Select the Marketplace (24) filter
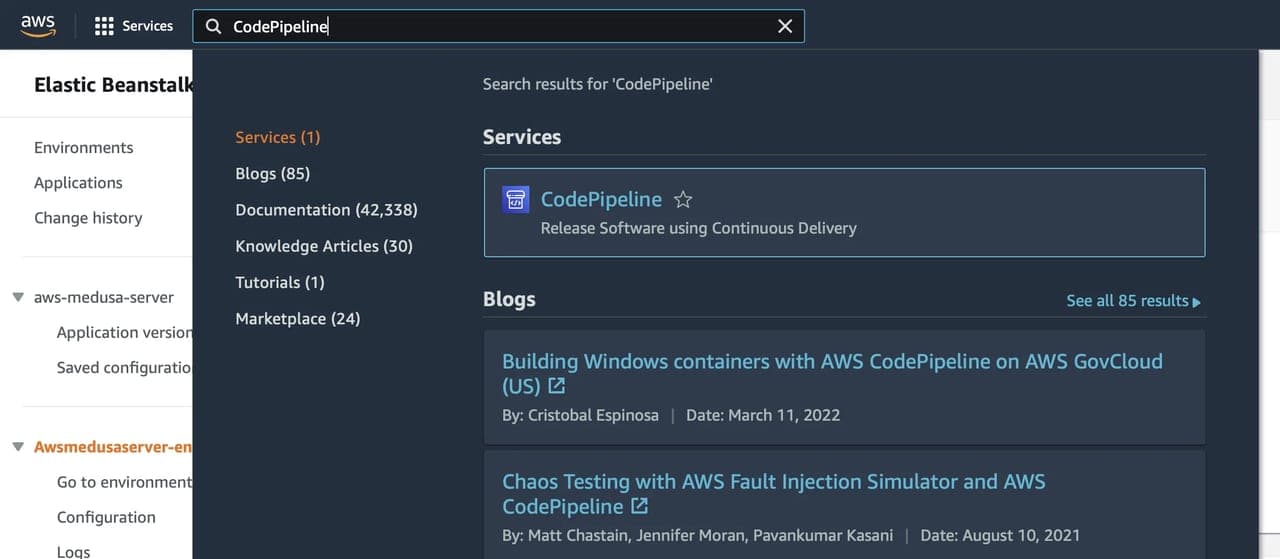 point(298,318)
